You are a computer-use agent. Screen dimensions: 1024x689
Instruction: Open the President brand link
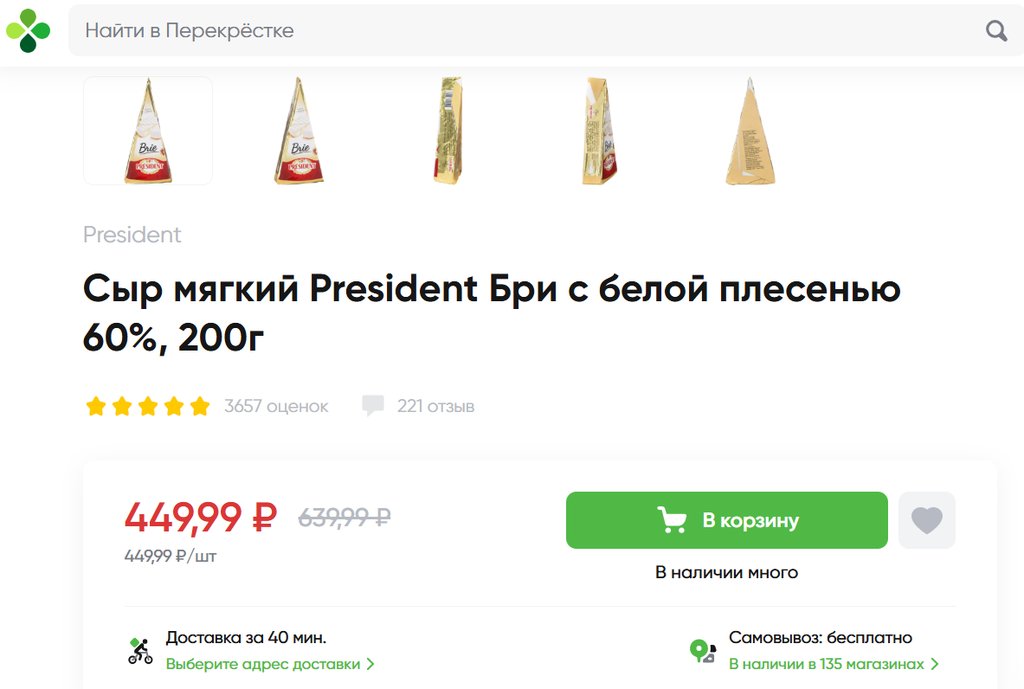132,235
